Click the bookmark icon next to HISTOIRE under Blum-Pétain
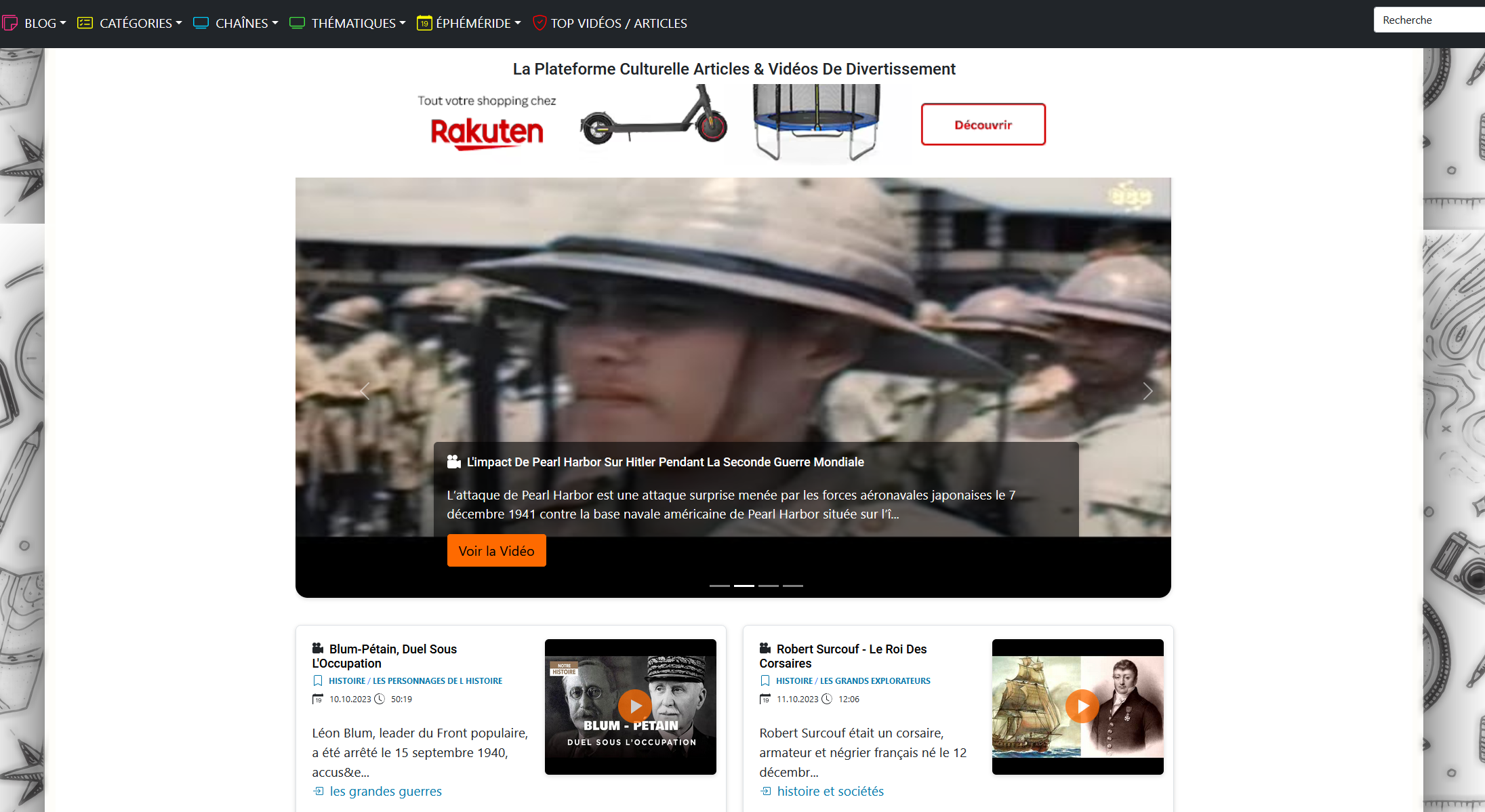 pos(319,681)
